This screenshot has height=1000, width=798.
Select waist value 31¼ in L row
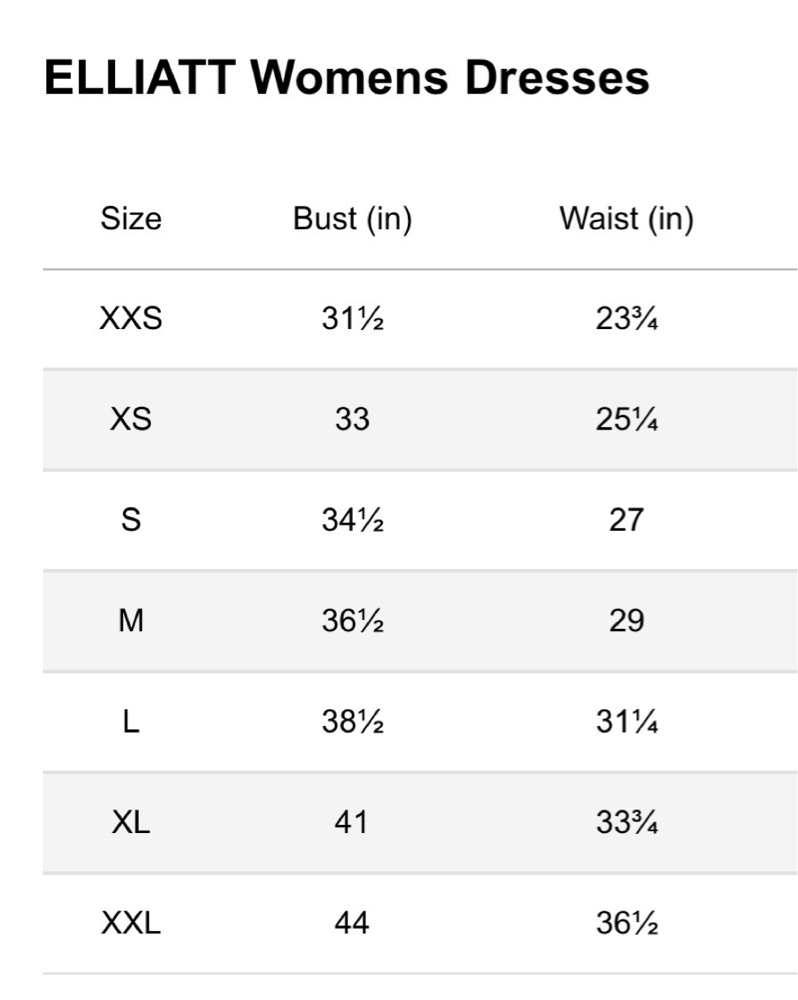pyautogui.click(x=626, y=722)
